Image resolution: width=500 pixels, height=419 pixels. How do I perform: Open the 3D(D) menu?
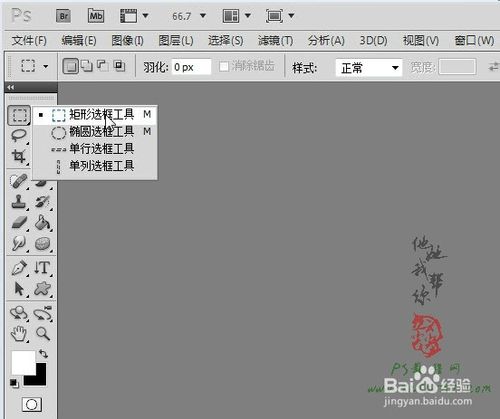pos(373,41)
